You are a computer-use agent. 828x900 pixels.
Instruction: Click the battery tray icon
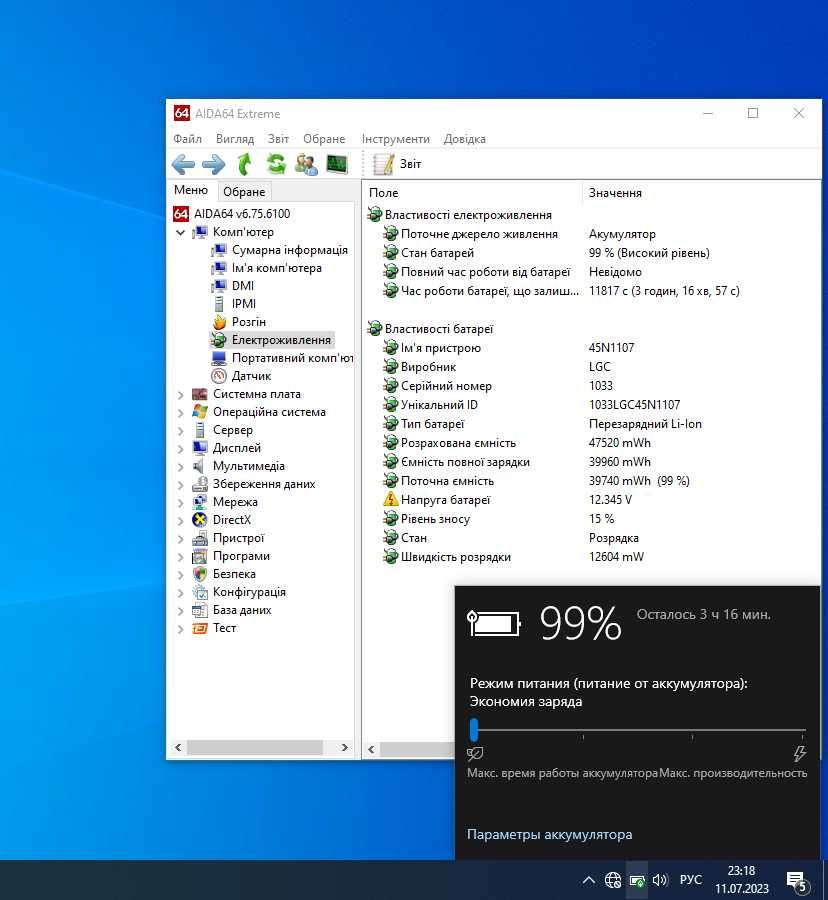tap(637, 880)
